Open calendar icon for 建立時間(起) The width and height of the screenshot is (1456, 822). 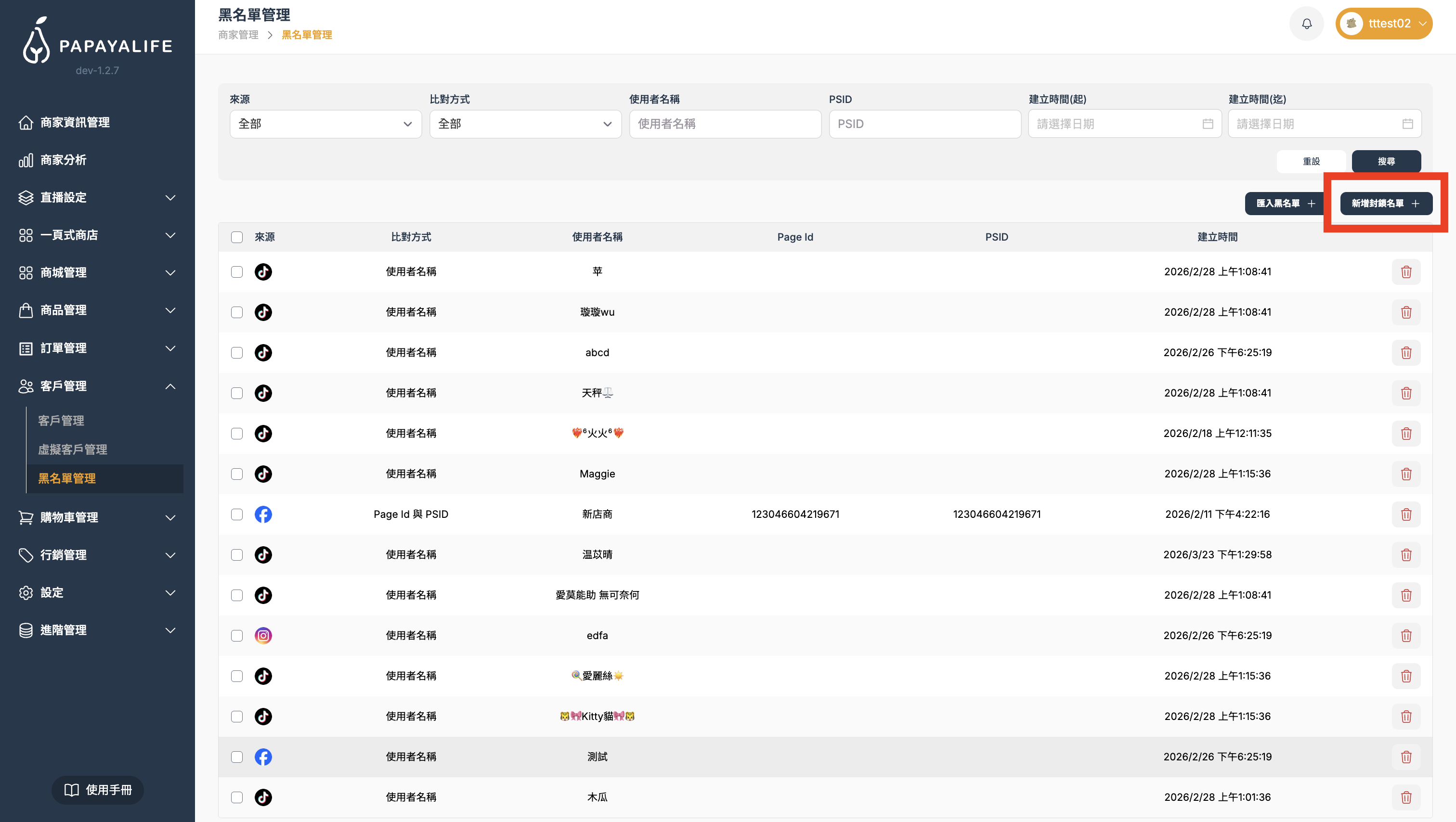[1207, 124]
